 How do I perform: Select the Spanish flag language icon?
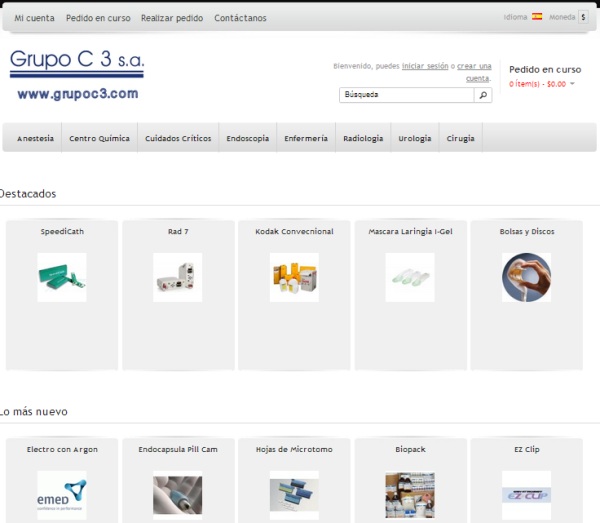point(537,16)
